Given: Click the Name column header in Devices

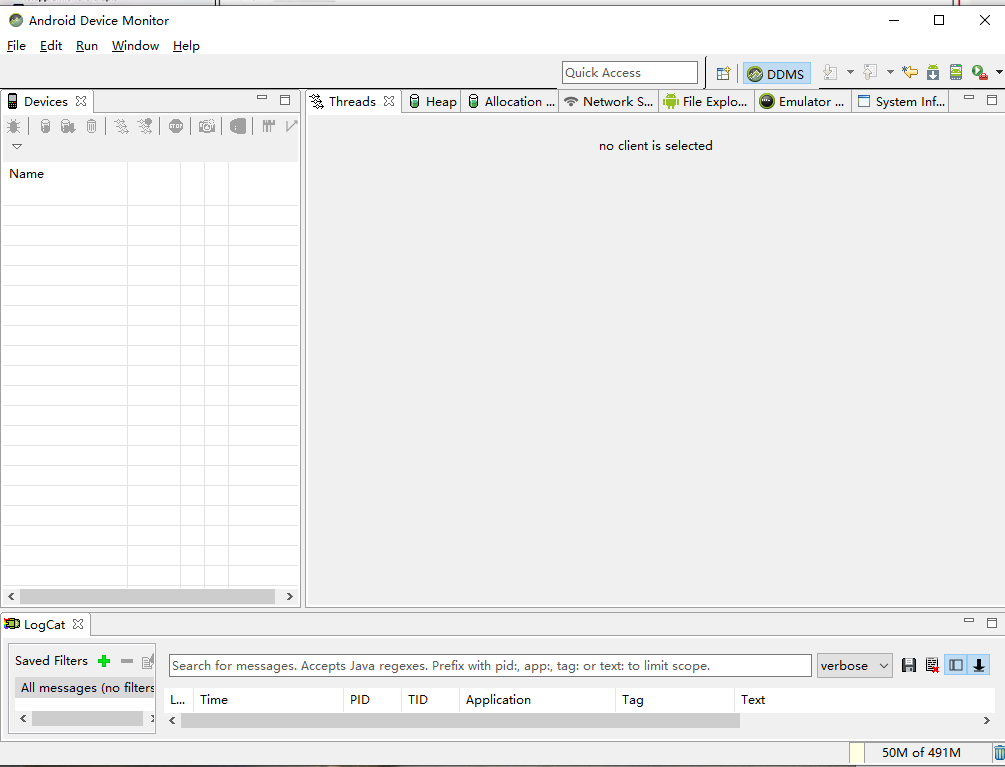Looking at the screenshot, I should pos(65,174).
